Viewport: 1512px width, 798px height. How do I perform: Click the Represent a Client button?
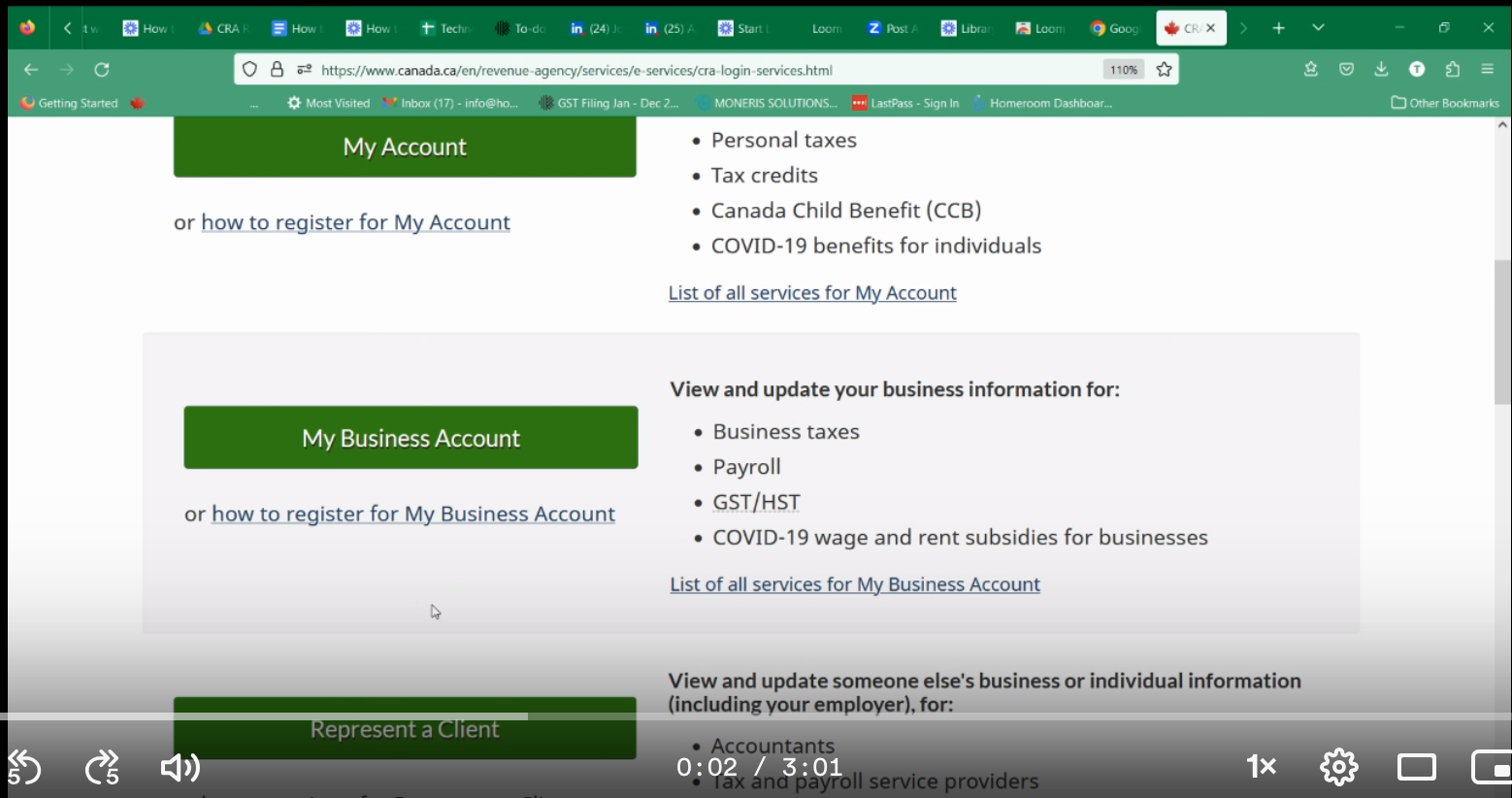click(x=405, y=728)
